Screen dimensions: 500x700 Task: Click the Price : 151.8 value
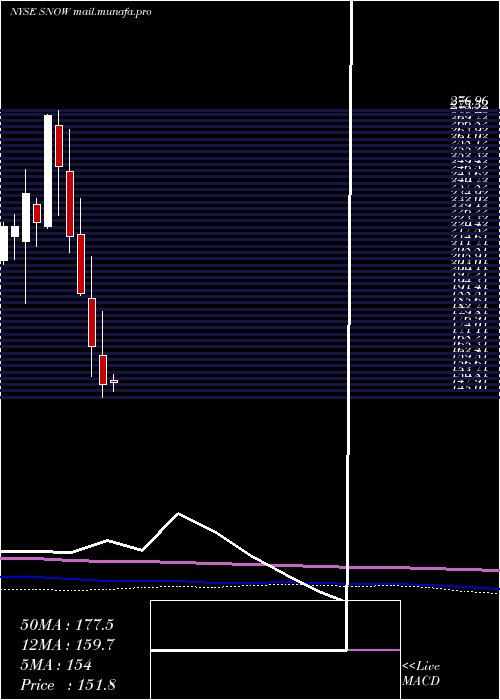pyautogui.click(x=68, y=685)
